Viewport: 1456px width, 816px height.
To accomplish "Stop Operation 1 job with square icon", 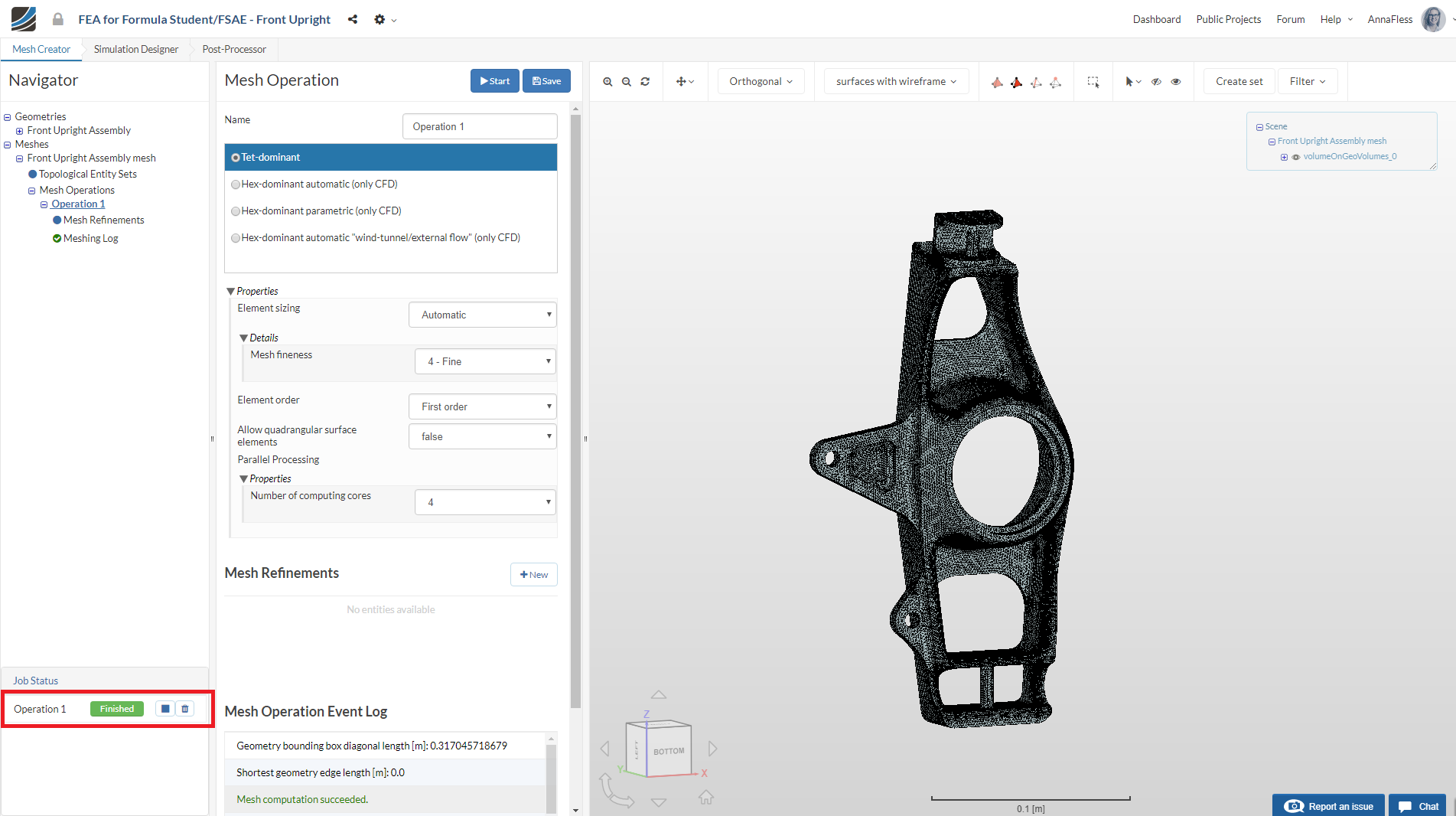I will pos(165,709).
